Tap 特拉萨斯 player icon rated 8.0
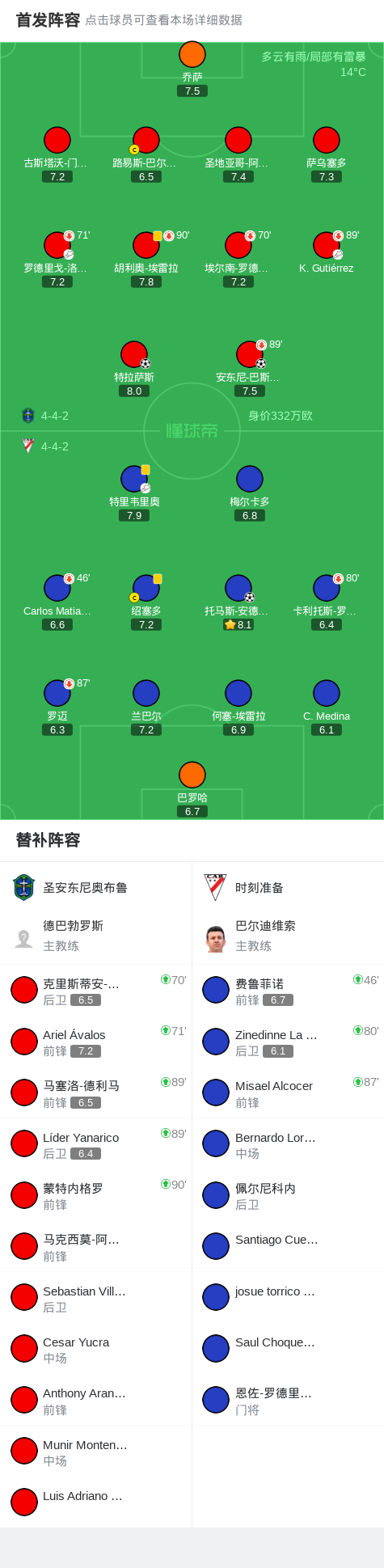This screenshot has width=384, height=1568. click(x=134, y=354)
